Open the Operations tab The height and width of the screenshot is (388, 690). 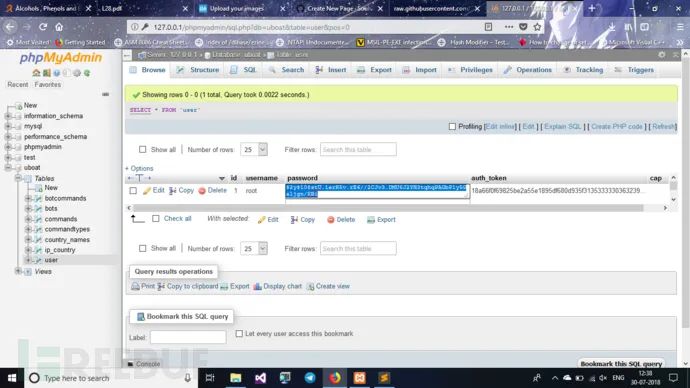click(528, 70)
